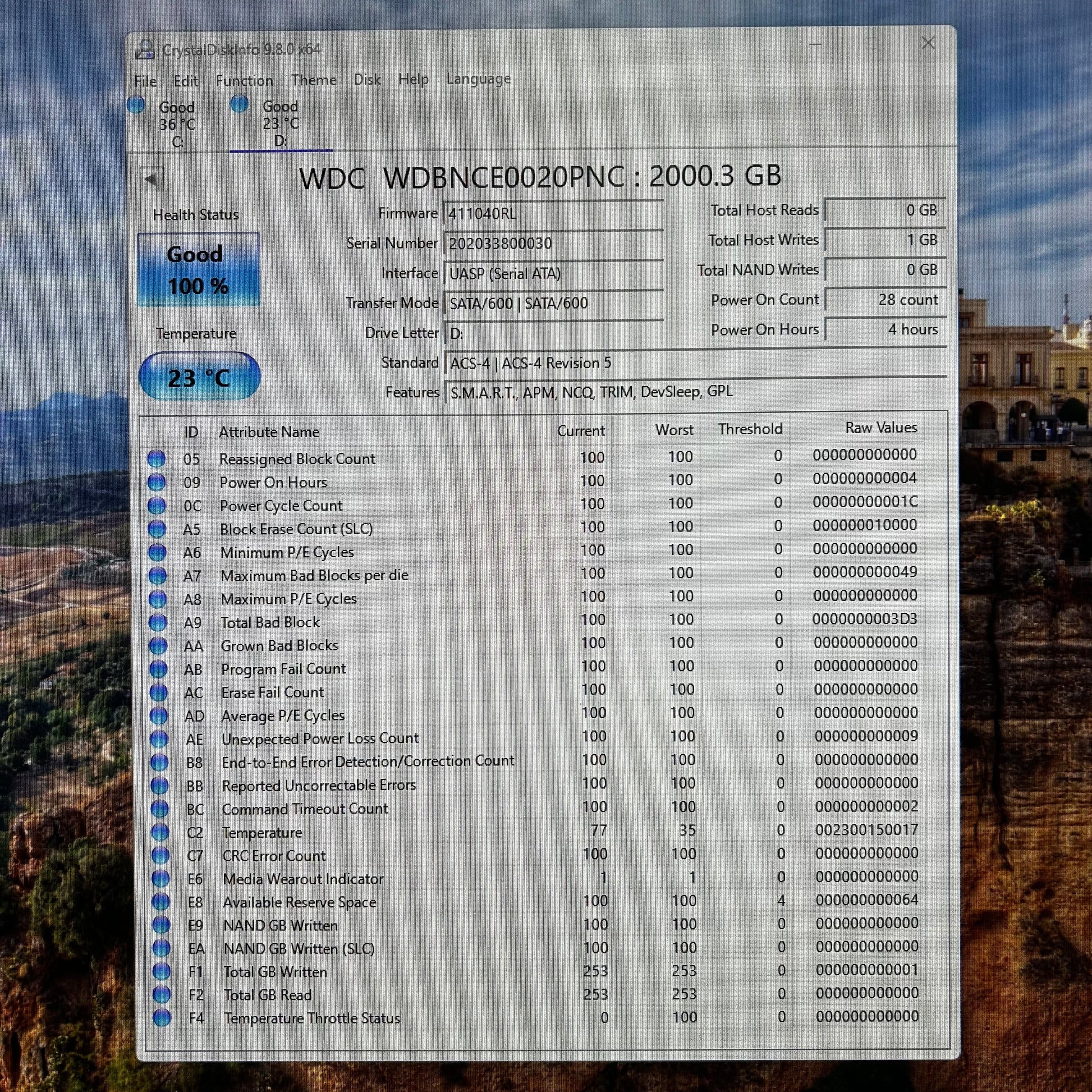Click the status icon for Total GB Read
Image resolution: width=1092 pixels, height=1092 pixels.
point(162,995)
